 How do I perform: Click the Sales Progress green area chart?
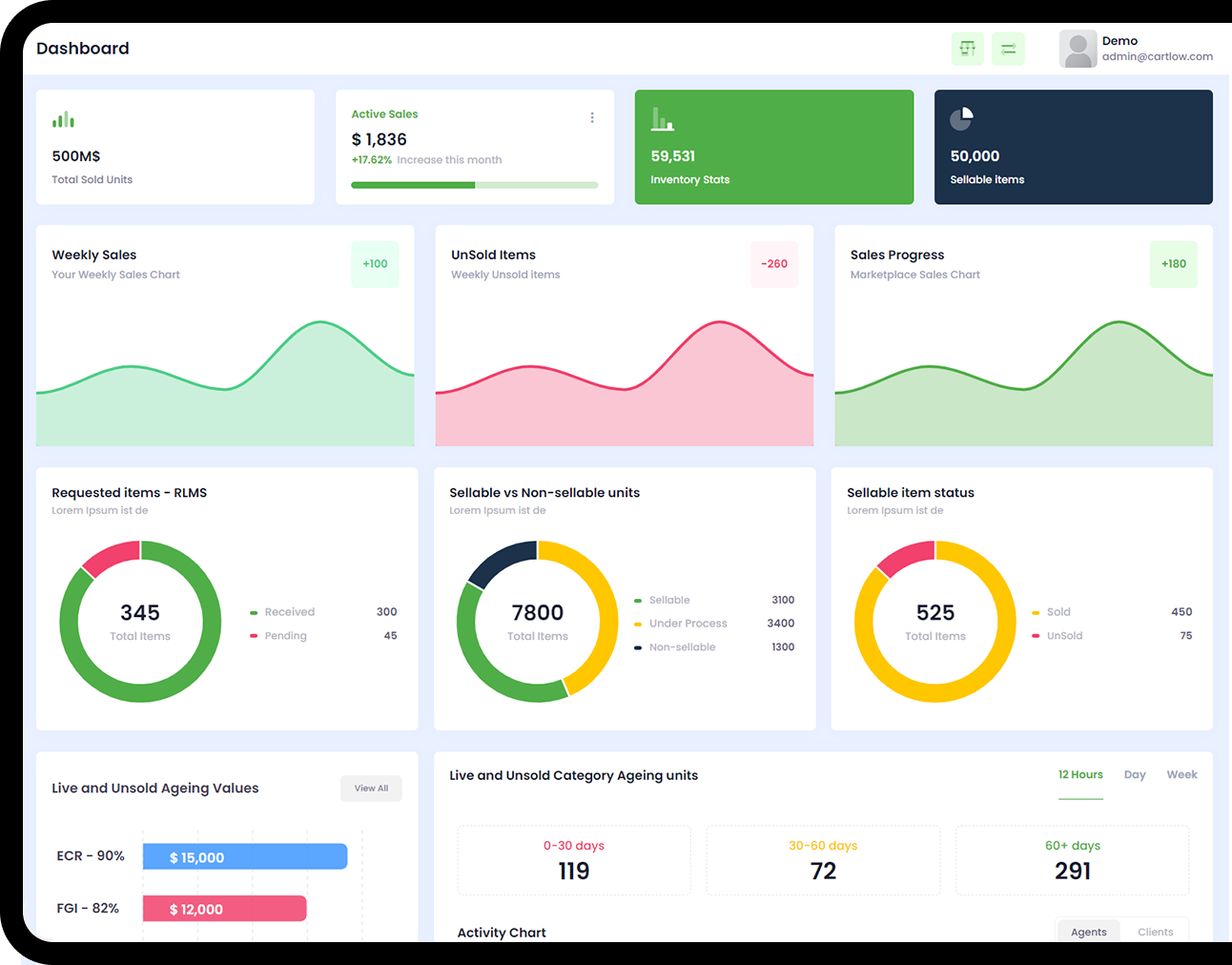1024,383
